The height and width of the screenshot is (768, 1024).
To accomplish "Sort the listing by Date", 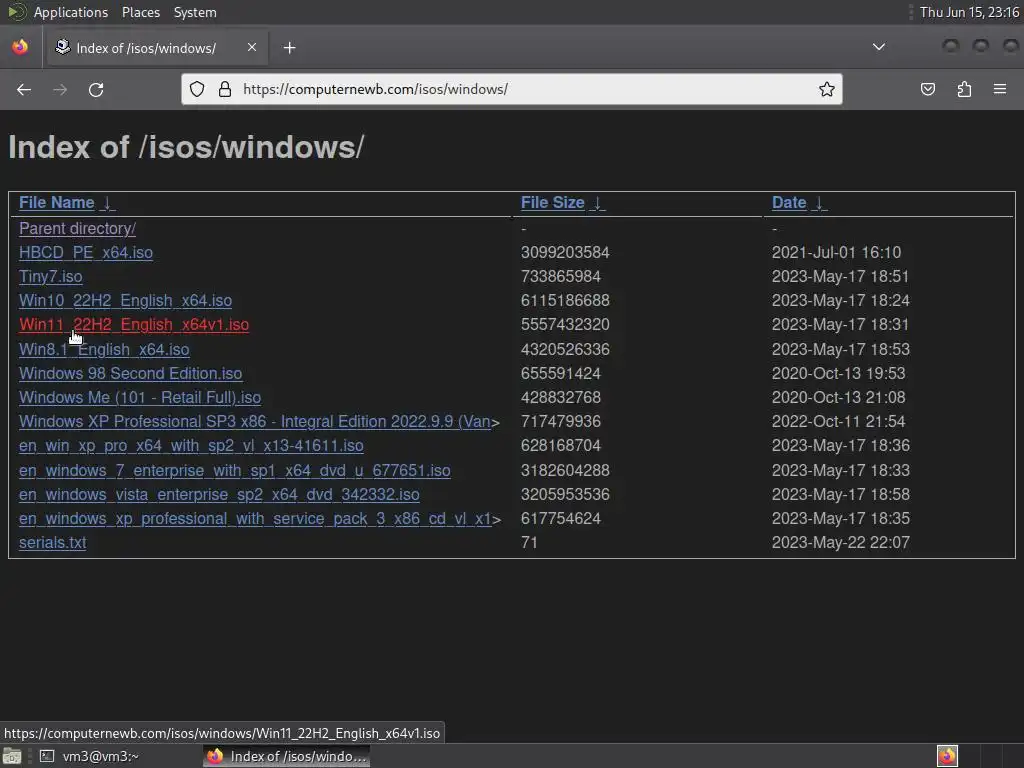I will click(x=789, y=202).
